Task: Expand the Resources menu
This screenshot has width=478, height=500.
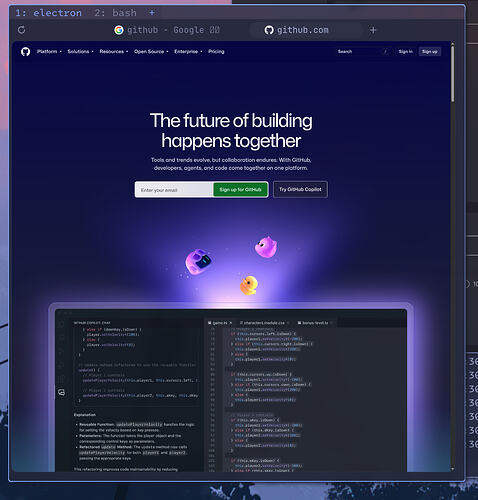Action: tap(114, 52)
